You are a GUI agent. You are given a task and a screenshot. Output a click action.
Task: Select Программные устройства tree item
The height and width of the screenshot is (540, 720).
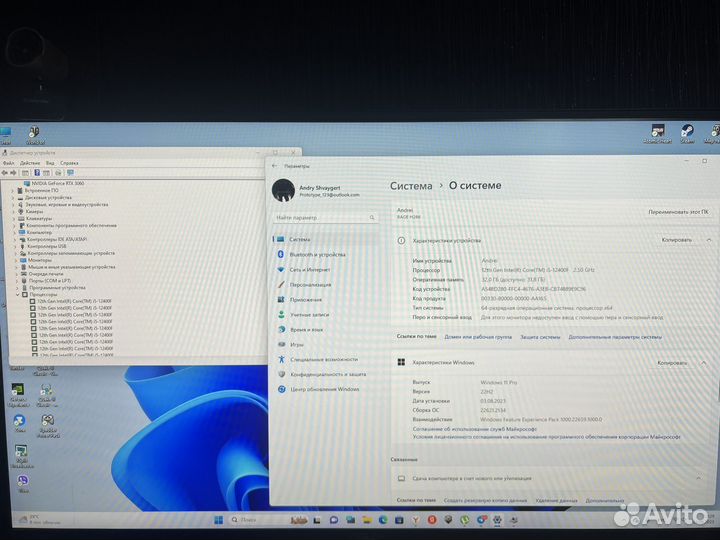coord(53,287)
